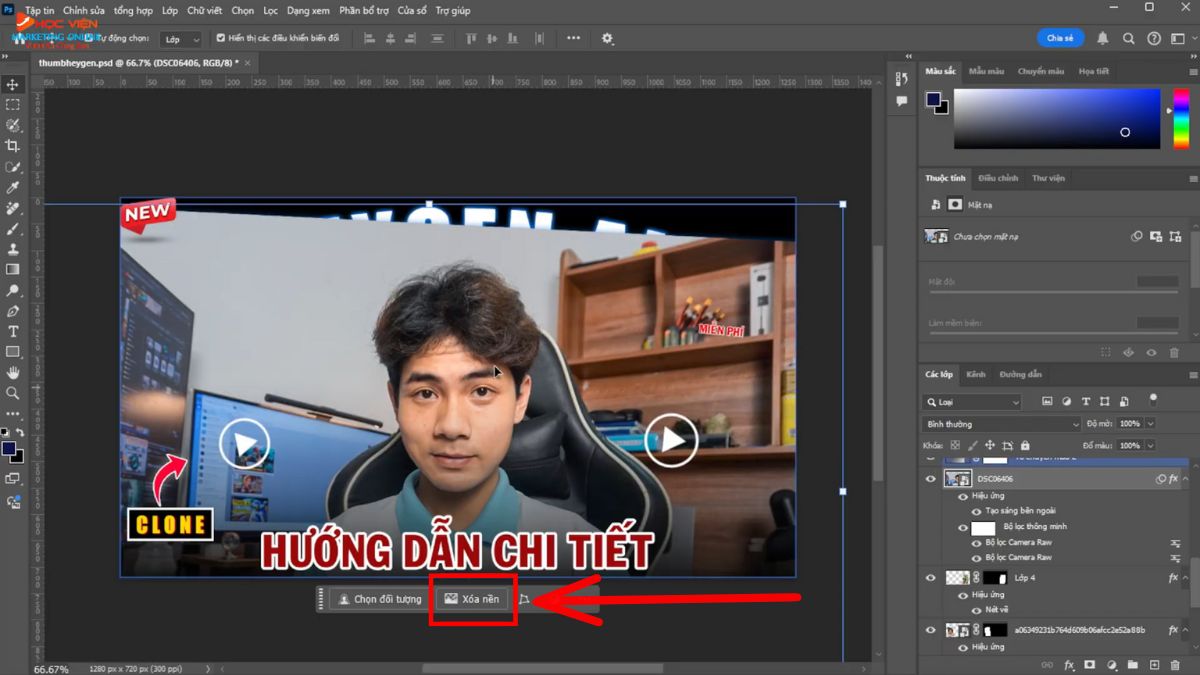This screenshot has height=675, width=1200.
Task: Open the "Lọc" menu
Action: point(271,10)
